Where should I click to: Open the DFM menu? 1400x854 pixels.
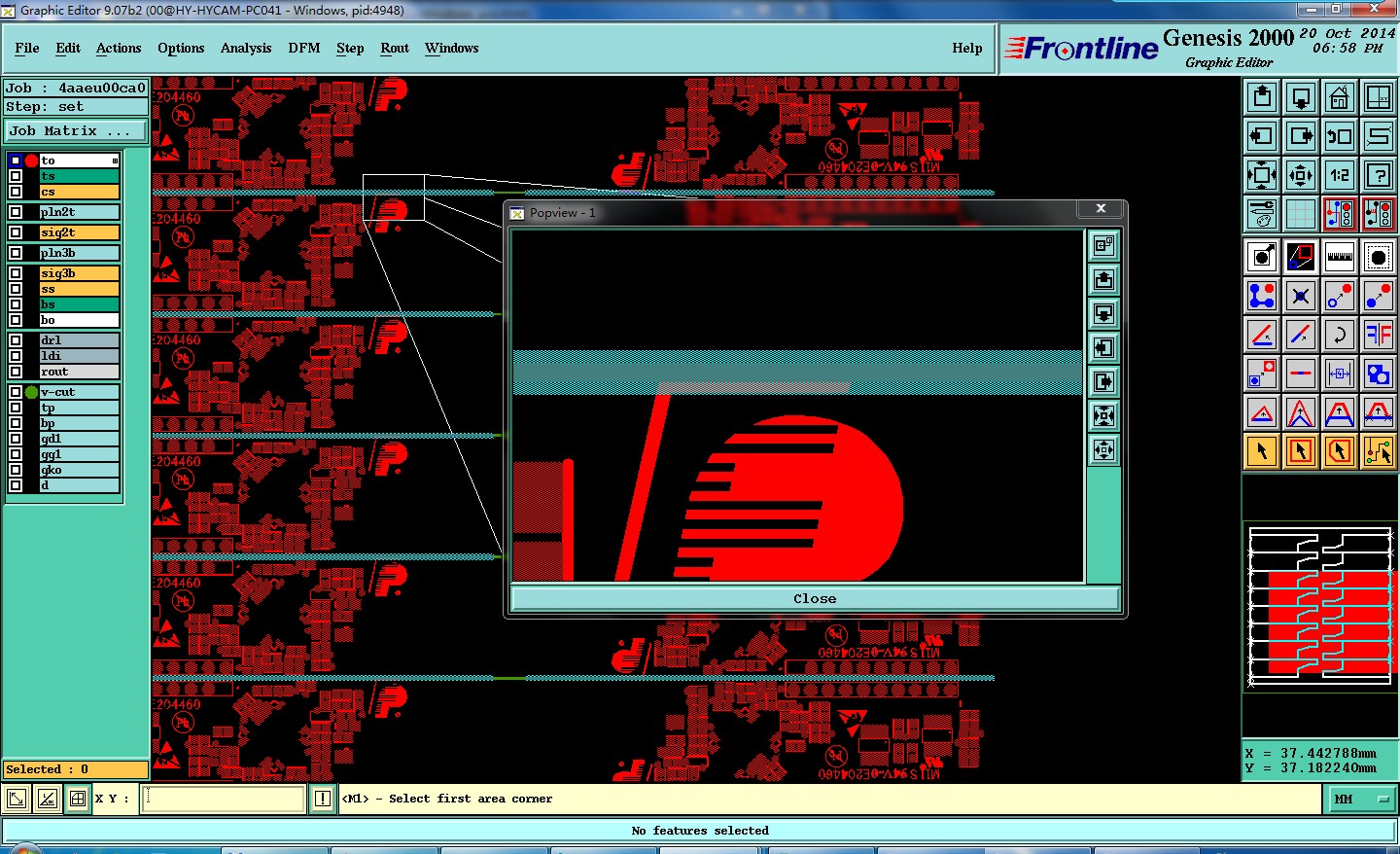(304, 48)
